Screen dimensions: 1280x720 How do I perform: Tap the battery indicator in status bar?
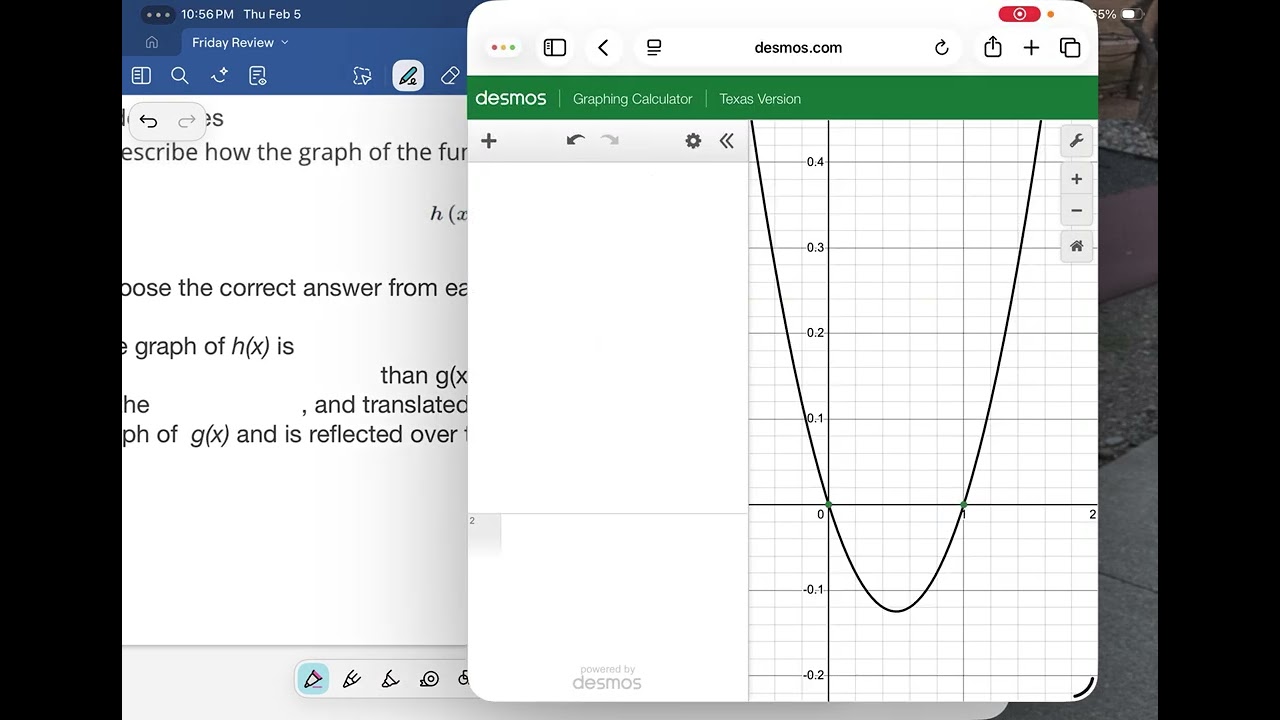[x=1131, y=14]
